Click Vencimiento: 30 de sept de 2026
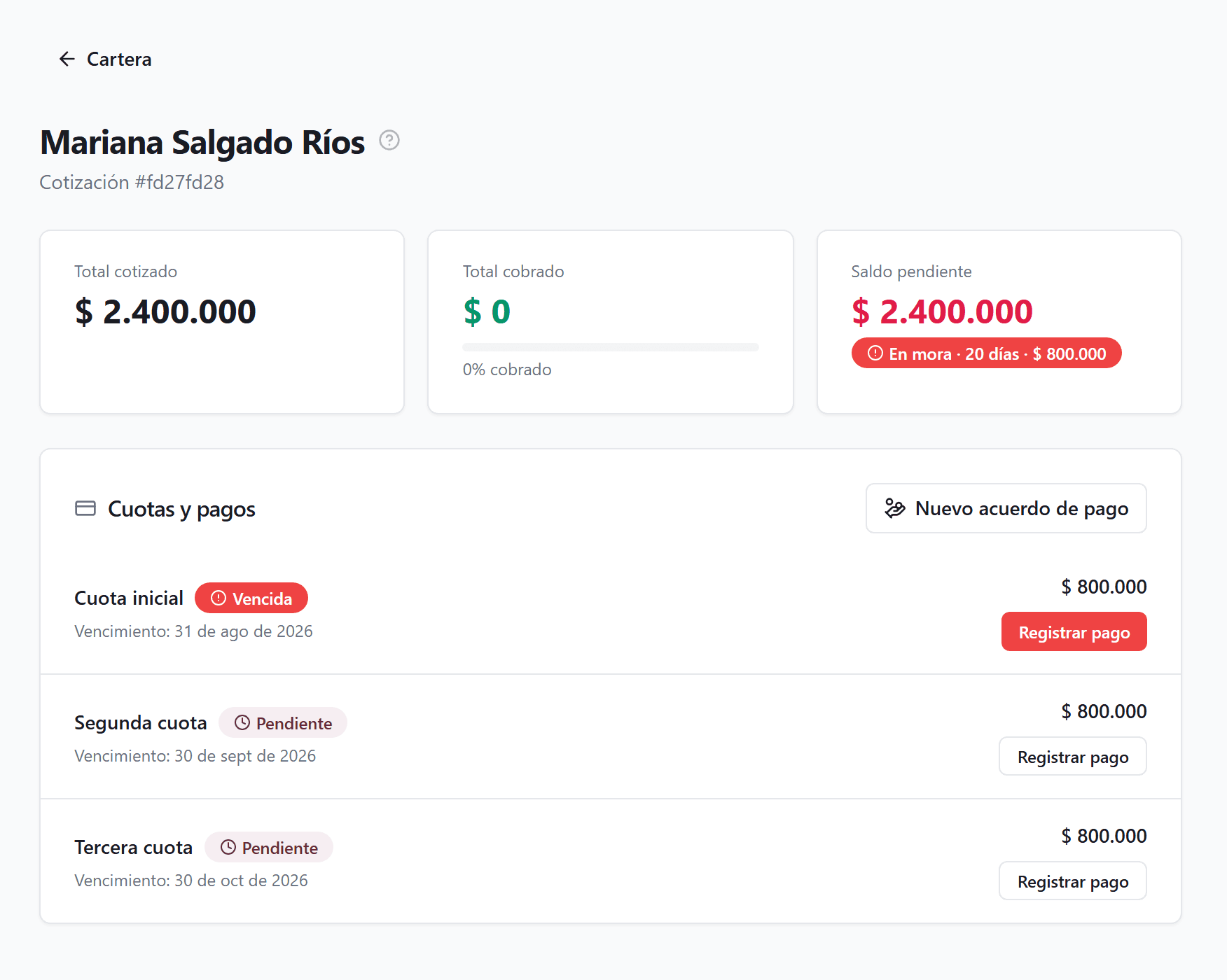The image size is (1227, 980). click(195, 756)
